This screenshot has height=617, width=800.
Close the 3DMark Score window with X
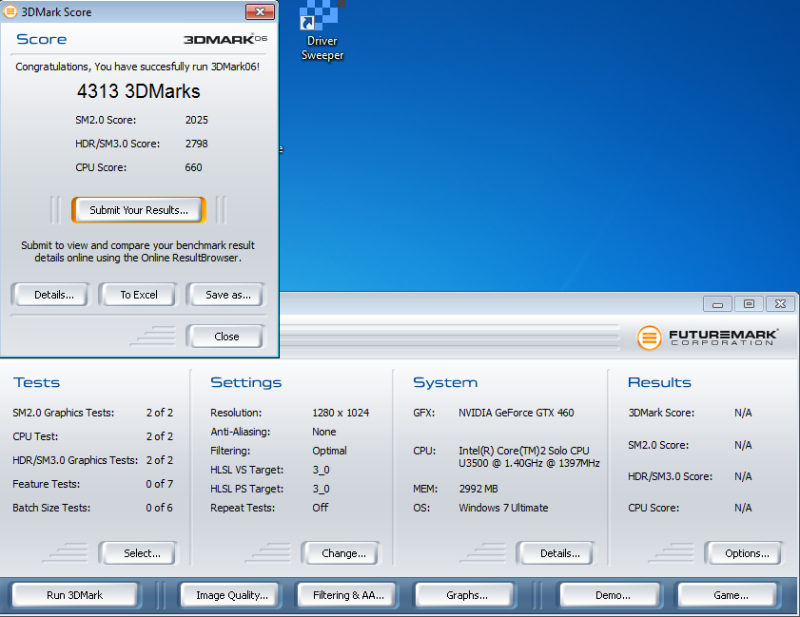(260, 12)
